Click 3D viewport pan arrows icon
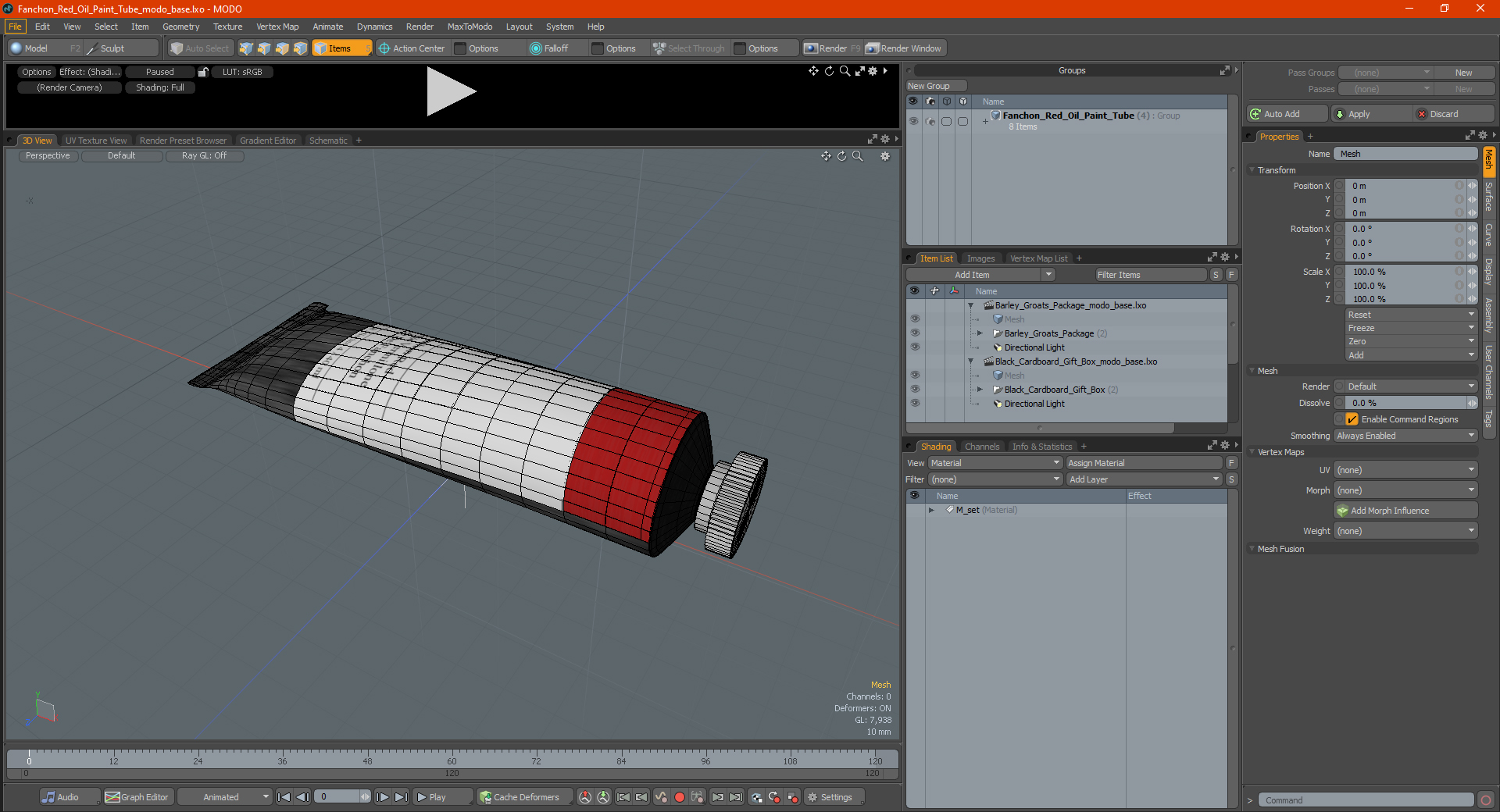Viewport: 1500px width, 812px height. (x=826, y=156)
